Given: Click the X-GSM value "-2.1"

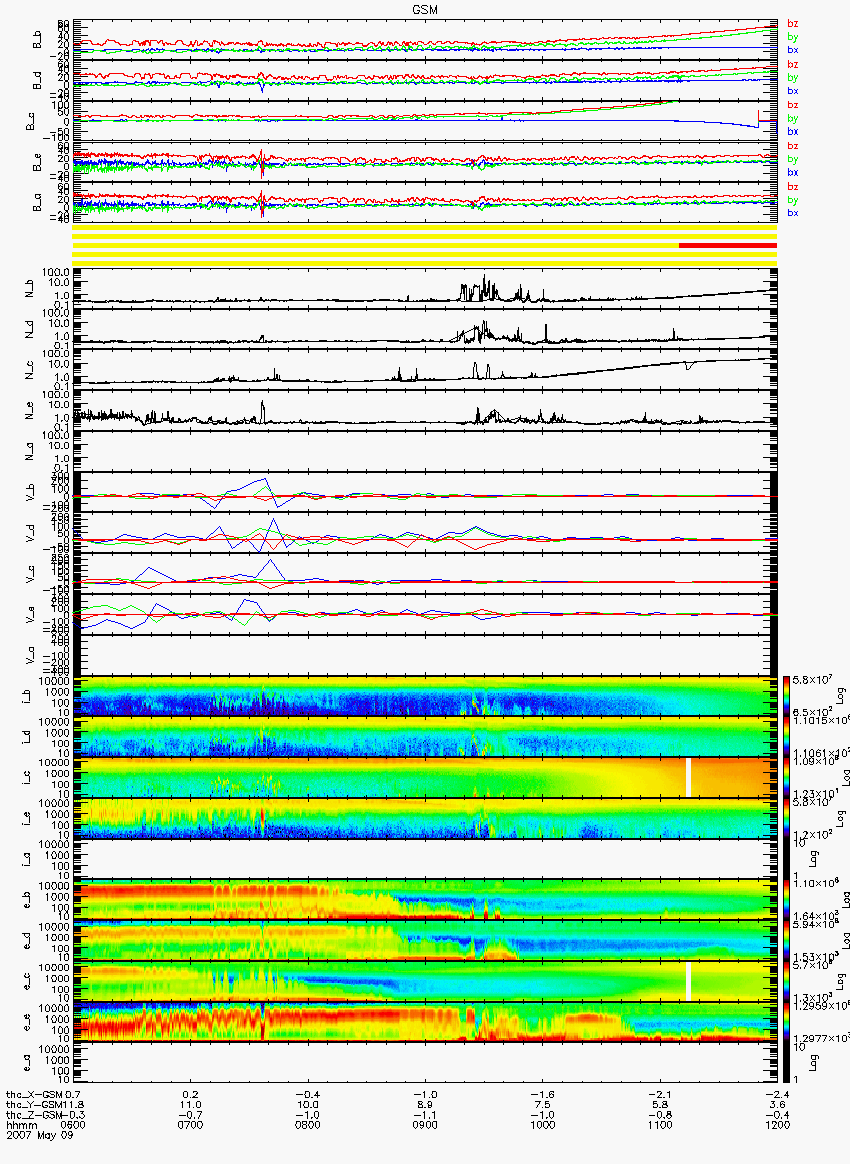Looking at the screenshot, I should (x=660, y=1094).
